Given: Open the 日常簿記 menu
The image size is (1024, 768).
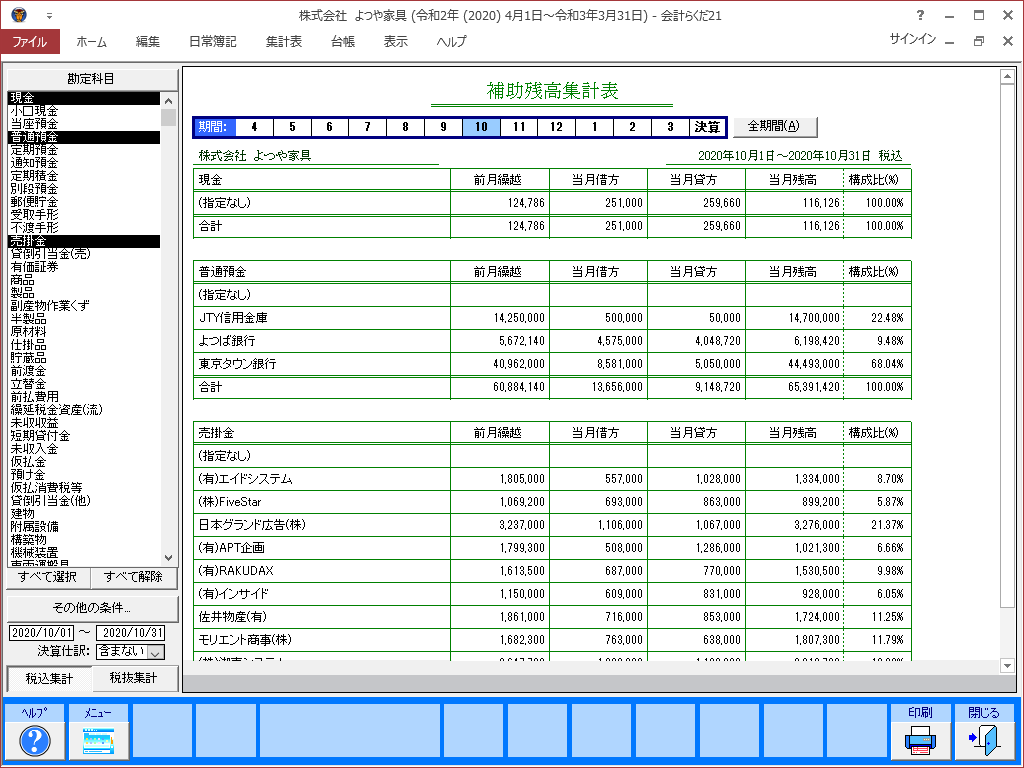Looking at the screenshot, I should (x=213, y=42).
